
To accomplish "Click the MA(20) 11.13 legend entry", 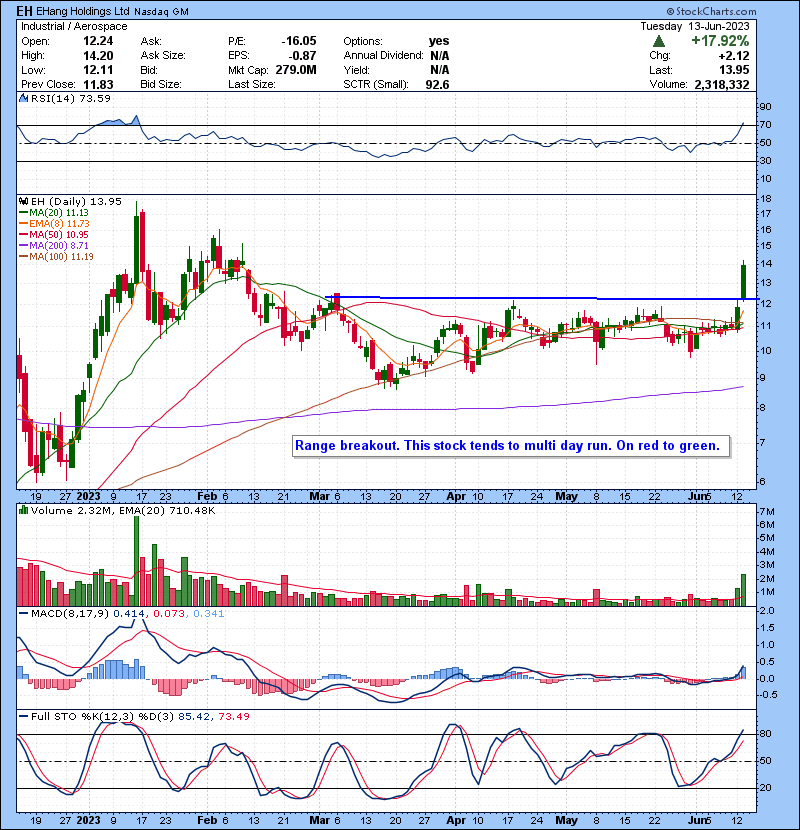I will pyautogui.click(x=59, y=213).
